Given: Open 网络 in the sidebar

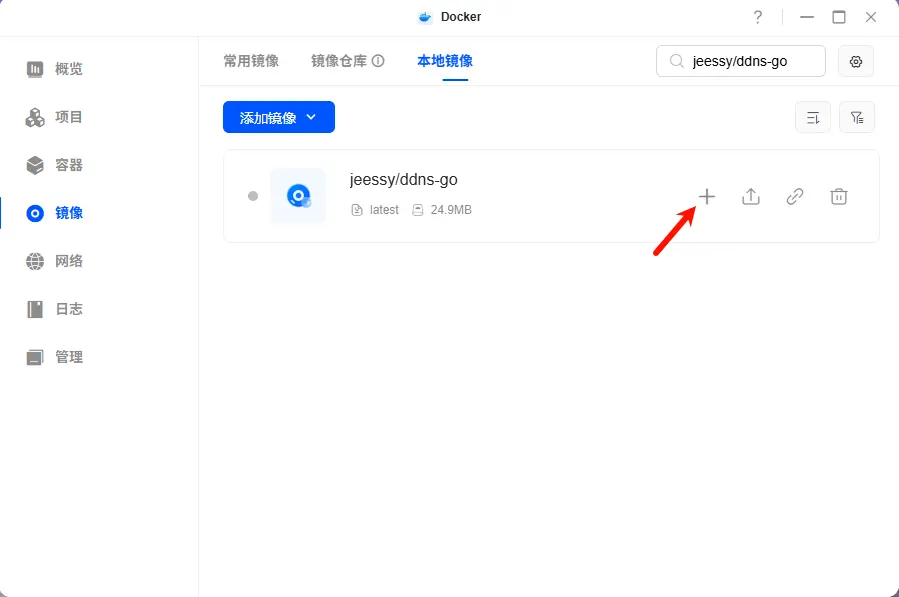Looking at the screenshot, I should click(x=69, y=261).
